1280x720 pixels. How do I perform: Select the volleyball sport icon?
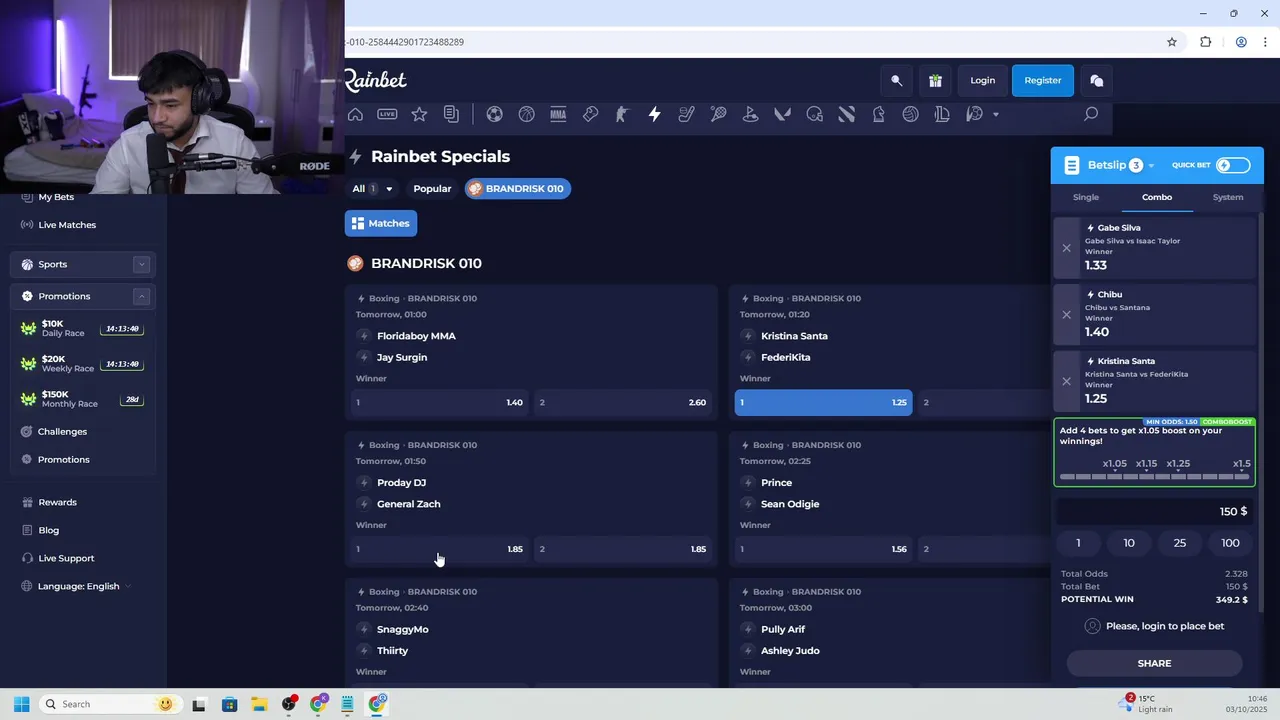(x=910, y=114)
